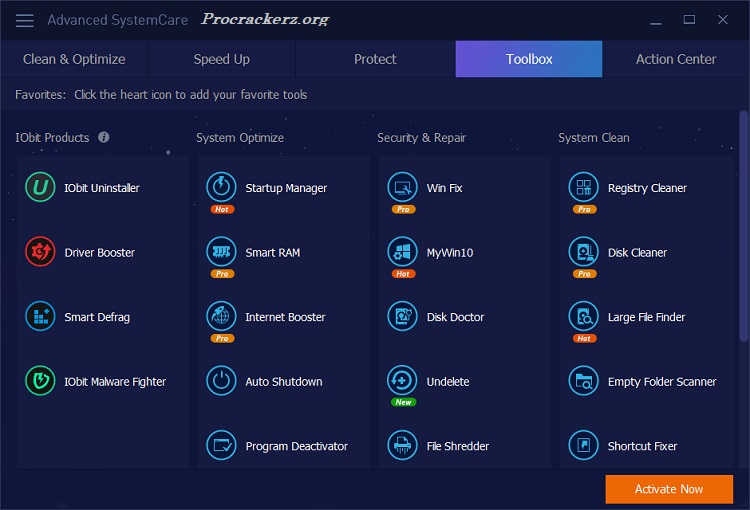Open the hamburger main menu

[x=25, y=20]
